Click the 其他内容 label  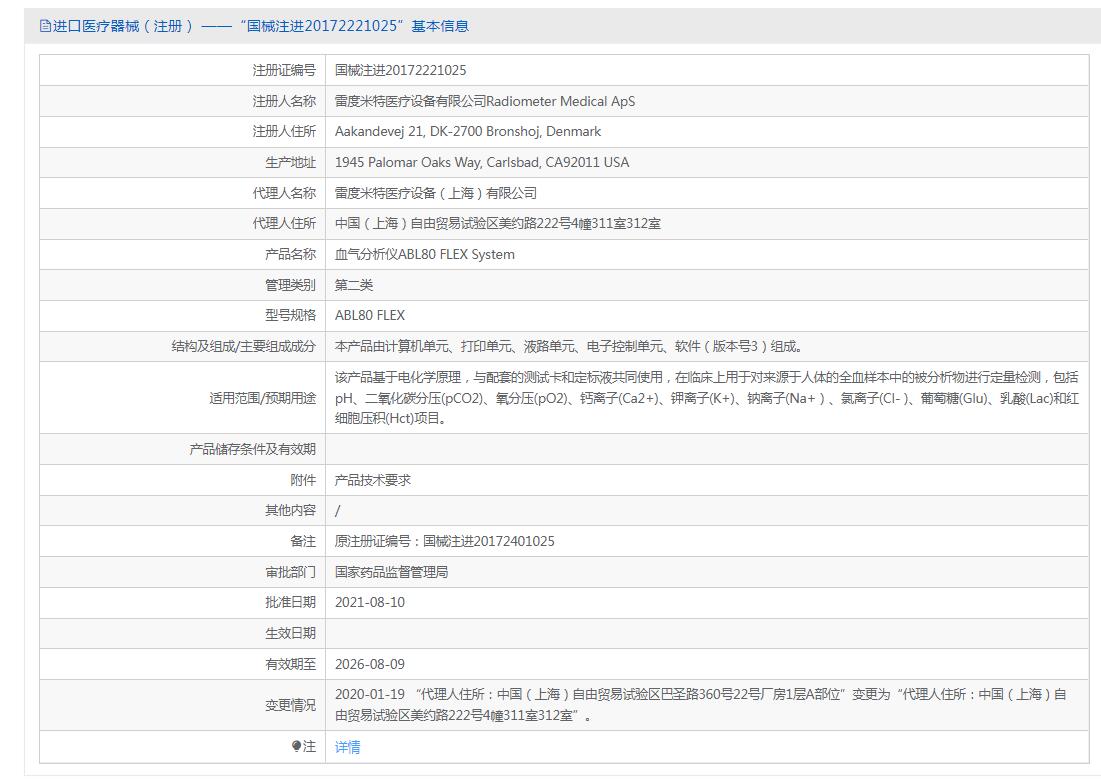tap(291, 510)
